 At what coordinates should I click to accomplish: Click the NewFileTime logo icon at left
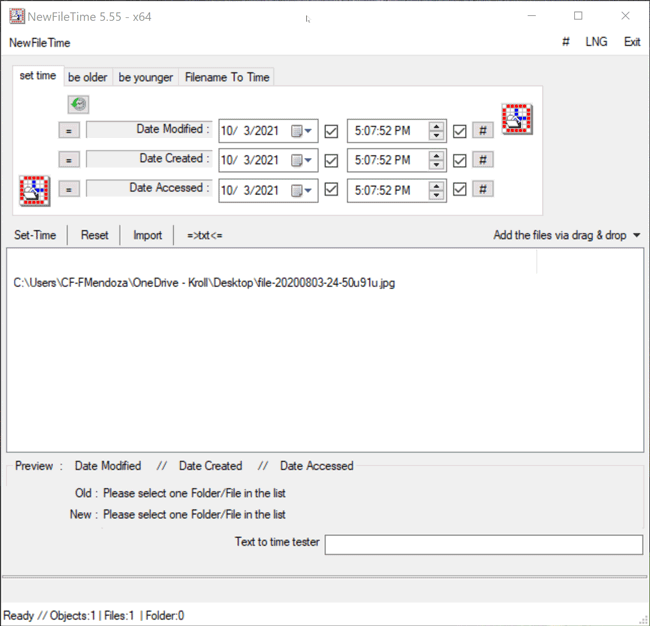coord(35,191)
